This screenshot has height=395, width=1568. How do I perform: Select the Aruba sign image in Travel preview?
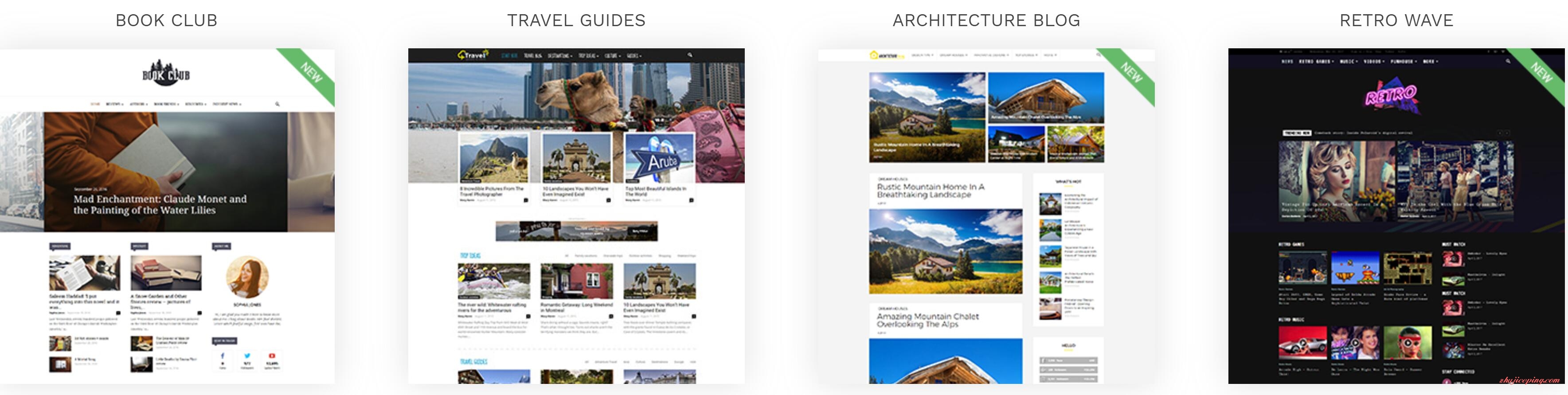coord(660,158)
